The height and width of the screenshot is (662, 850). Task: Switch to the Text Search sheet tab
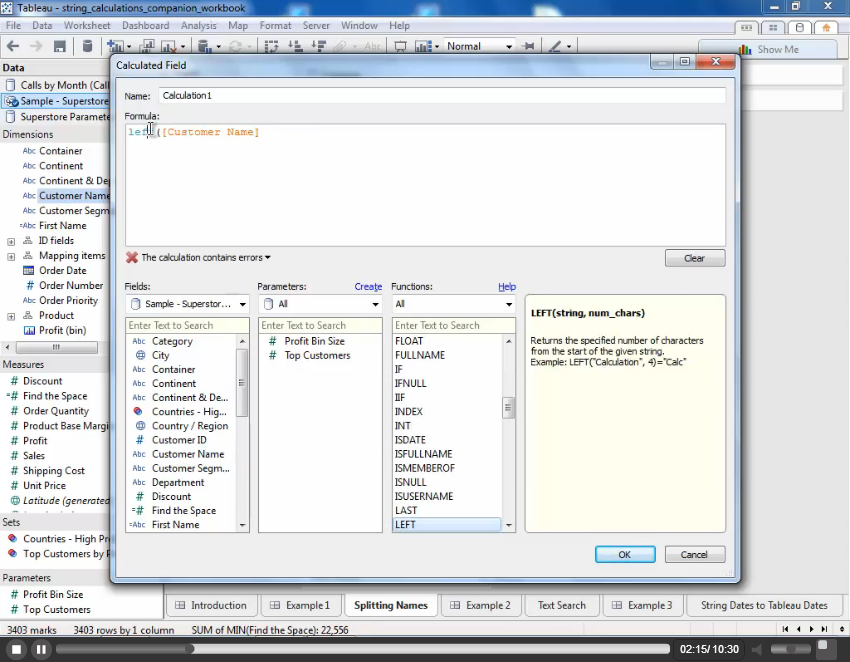tap(561, 605)
